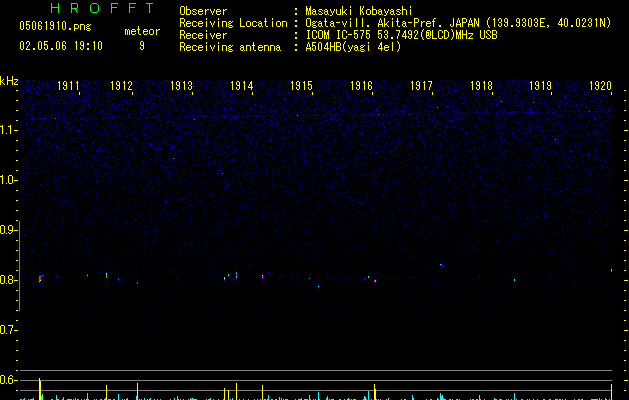
Task: Click the echo above 0.8 kHz after 1917
Action: pos(441,265)
